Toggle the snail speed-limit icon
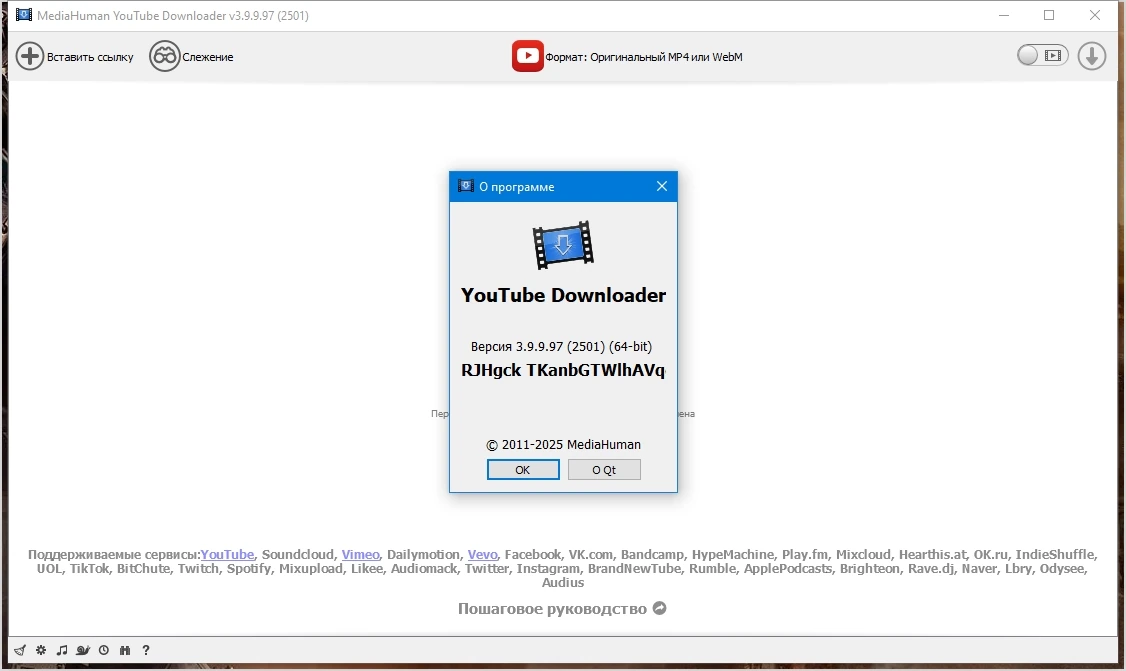Viewport: 1126px width, 671px height. pos(83,650)
